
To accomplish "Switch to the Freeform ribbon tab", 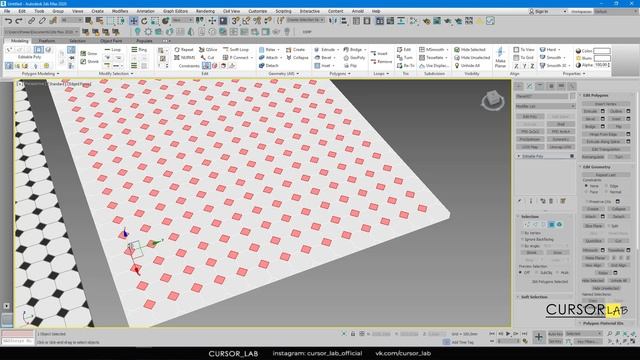I will coord(47,41).
